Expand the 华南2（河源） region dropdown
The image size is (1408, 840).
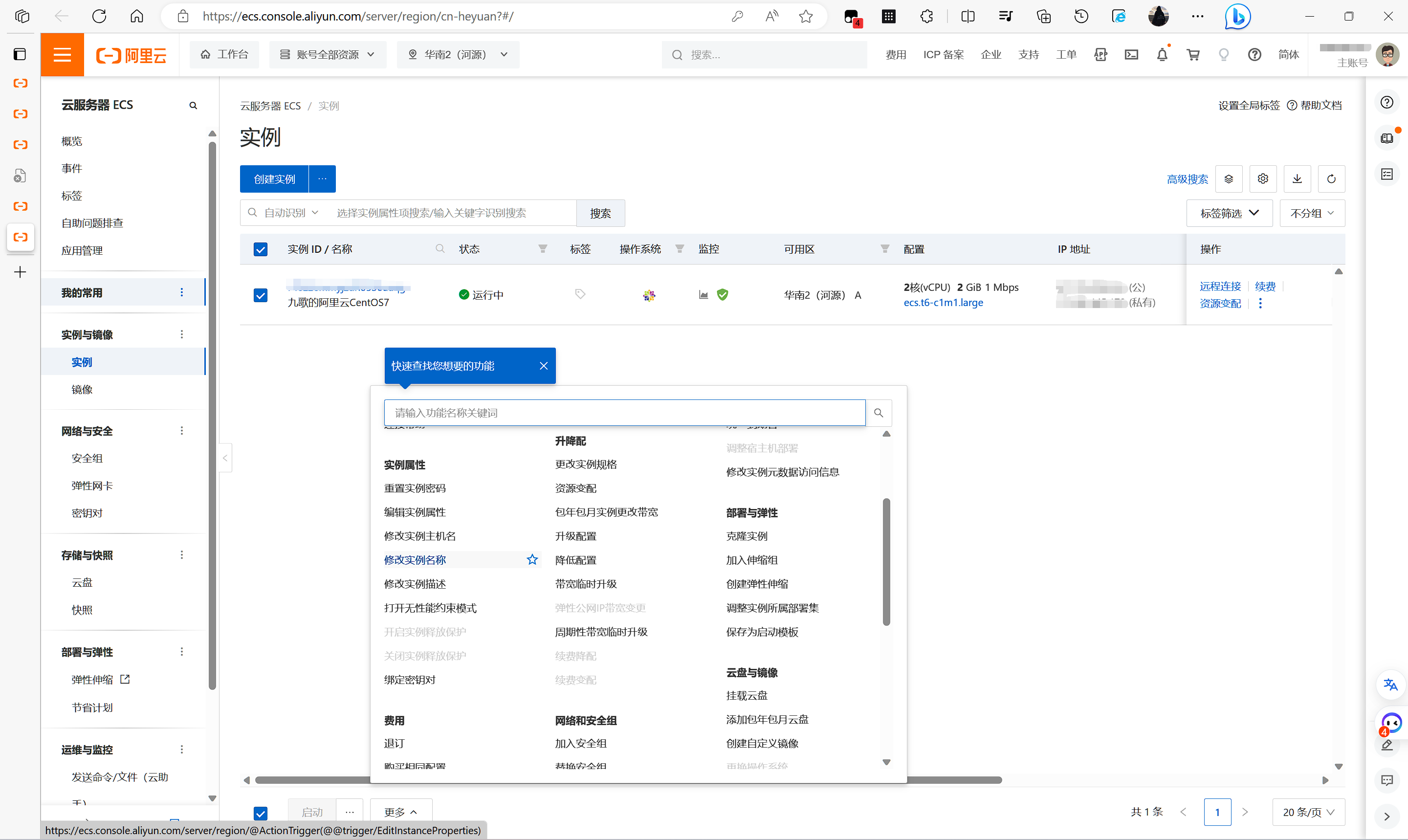click(458, 55)
